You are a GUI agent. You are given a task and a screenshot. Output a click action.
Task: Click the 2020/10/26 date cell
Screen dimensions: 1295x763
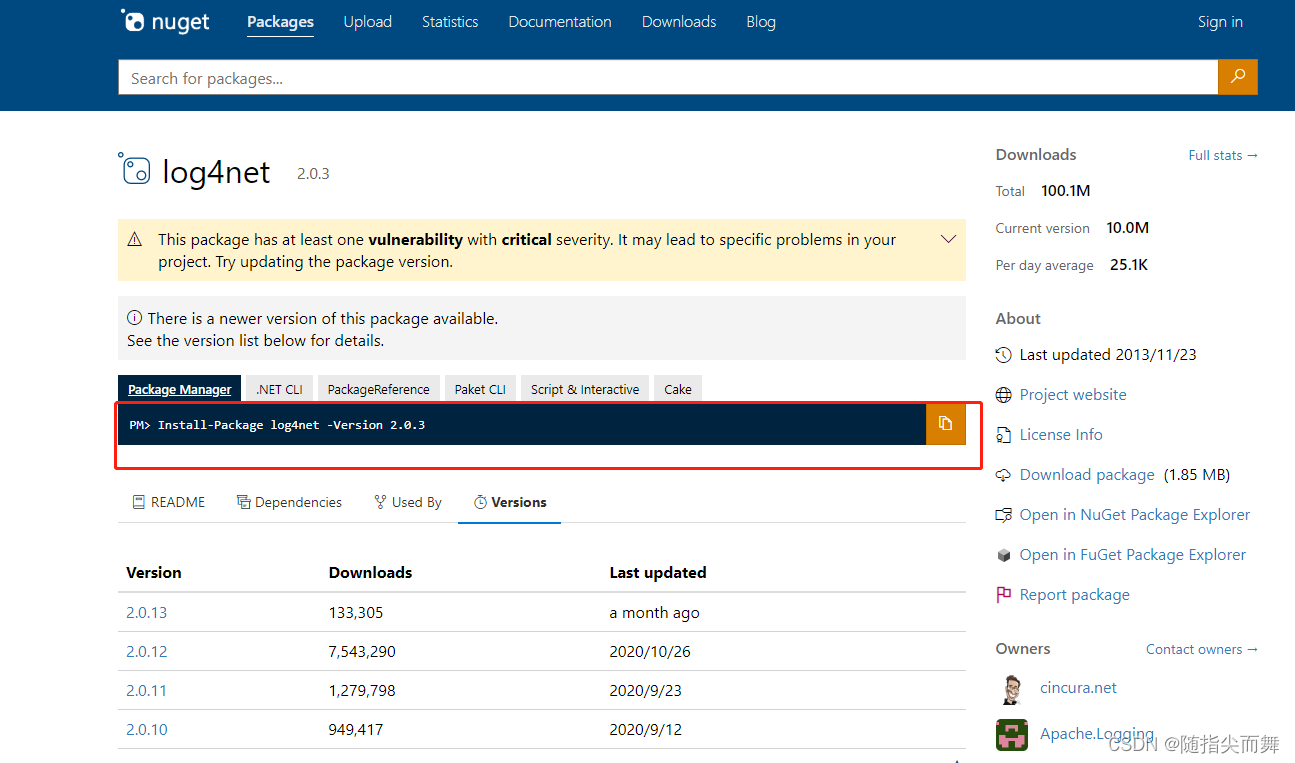pos(650,651)
